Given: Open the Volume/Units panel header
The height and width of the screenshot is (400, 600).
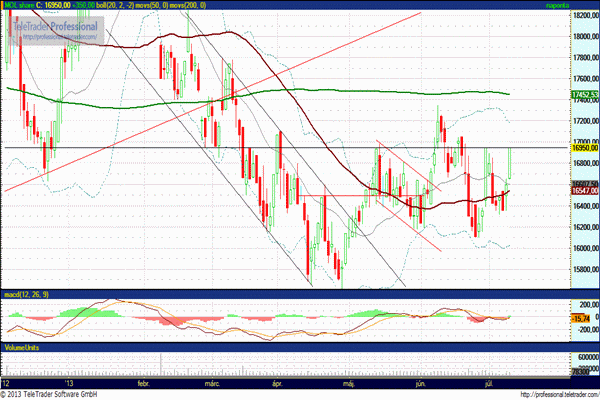Looking at the screenshot, I should (24, 345).
